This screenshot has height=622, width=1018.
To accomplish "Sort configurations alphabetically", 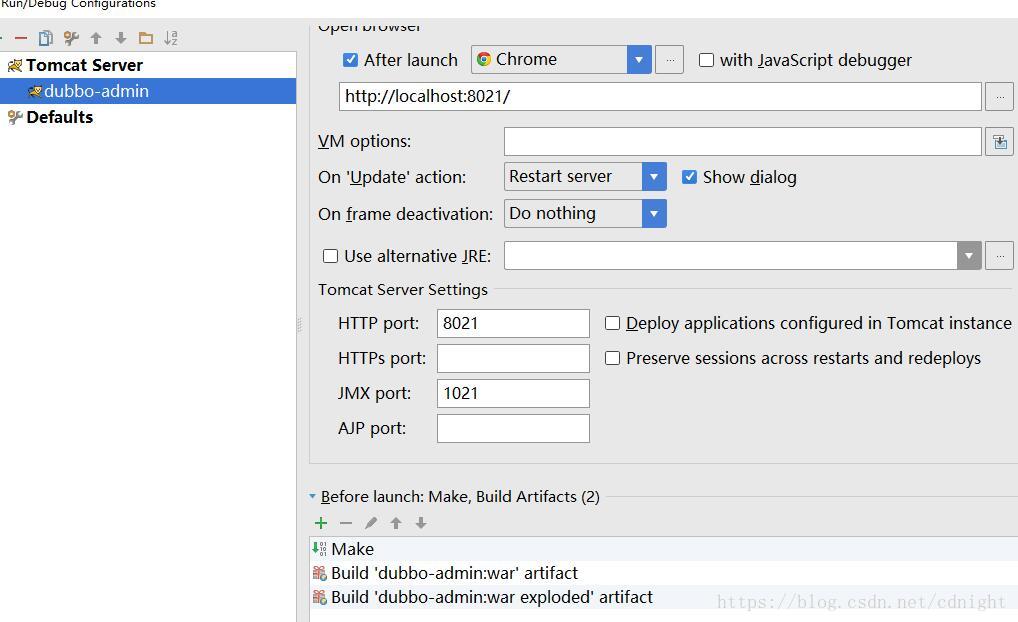I will (x=171, y=38).
